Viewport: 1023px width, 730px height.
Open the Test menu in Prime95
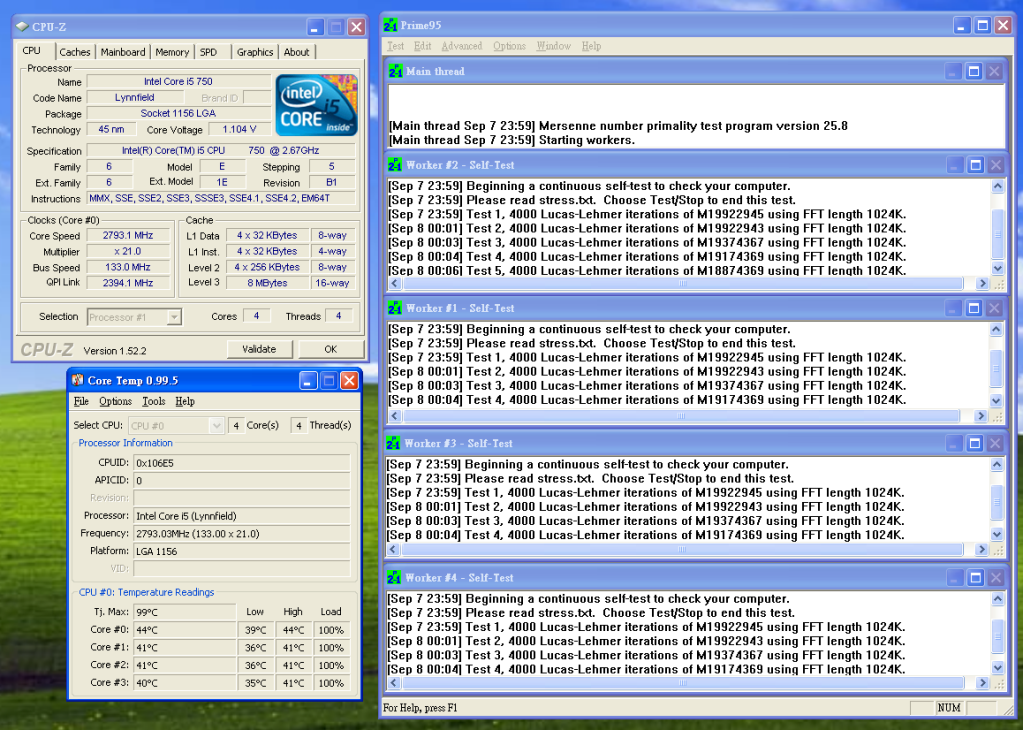point(395,46)
